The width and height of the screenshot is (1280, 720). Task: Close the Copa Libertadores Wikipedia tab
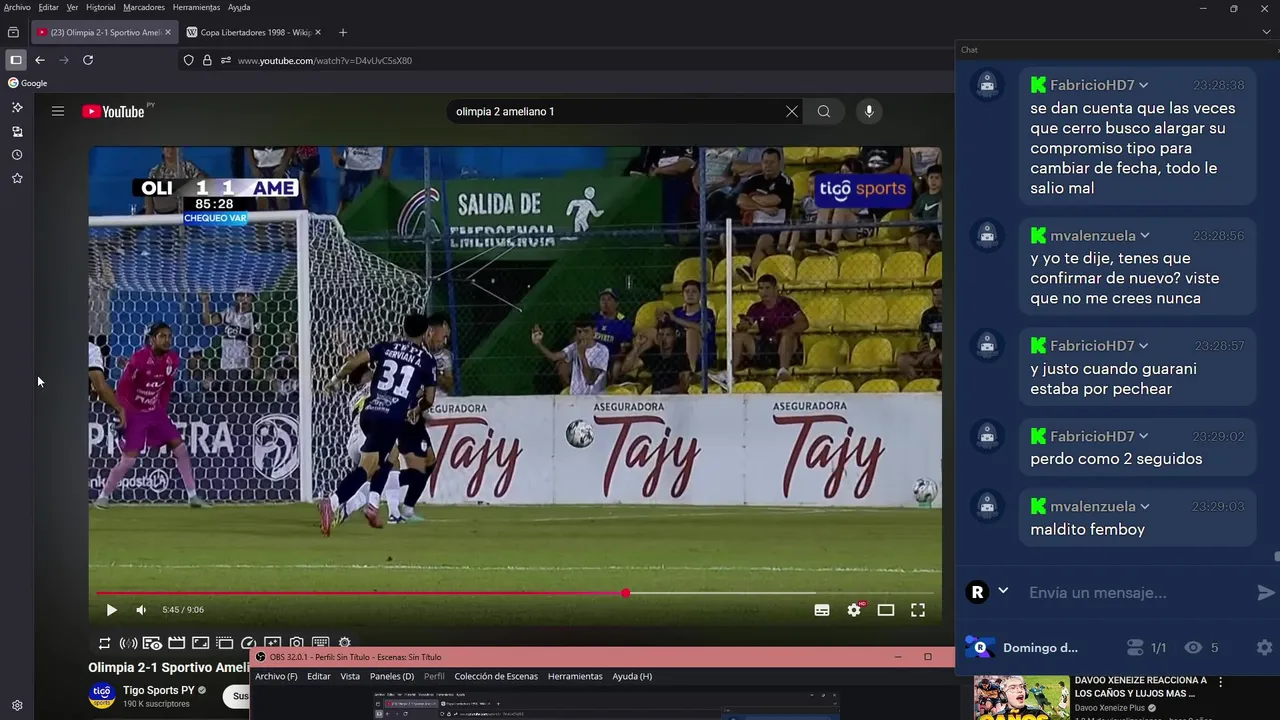click(x=318, y=32)
